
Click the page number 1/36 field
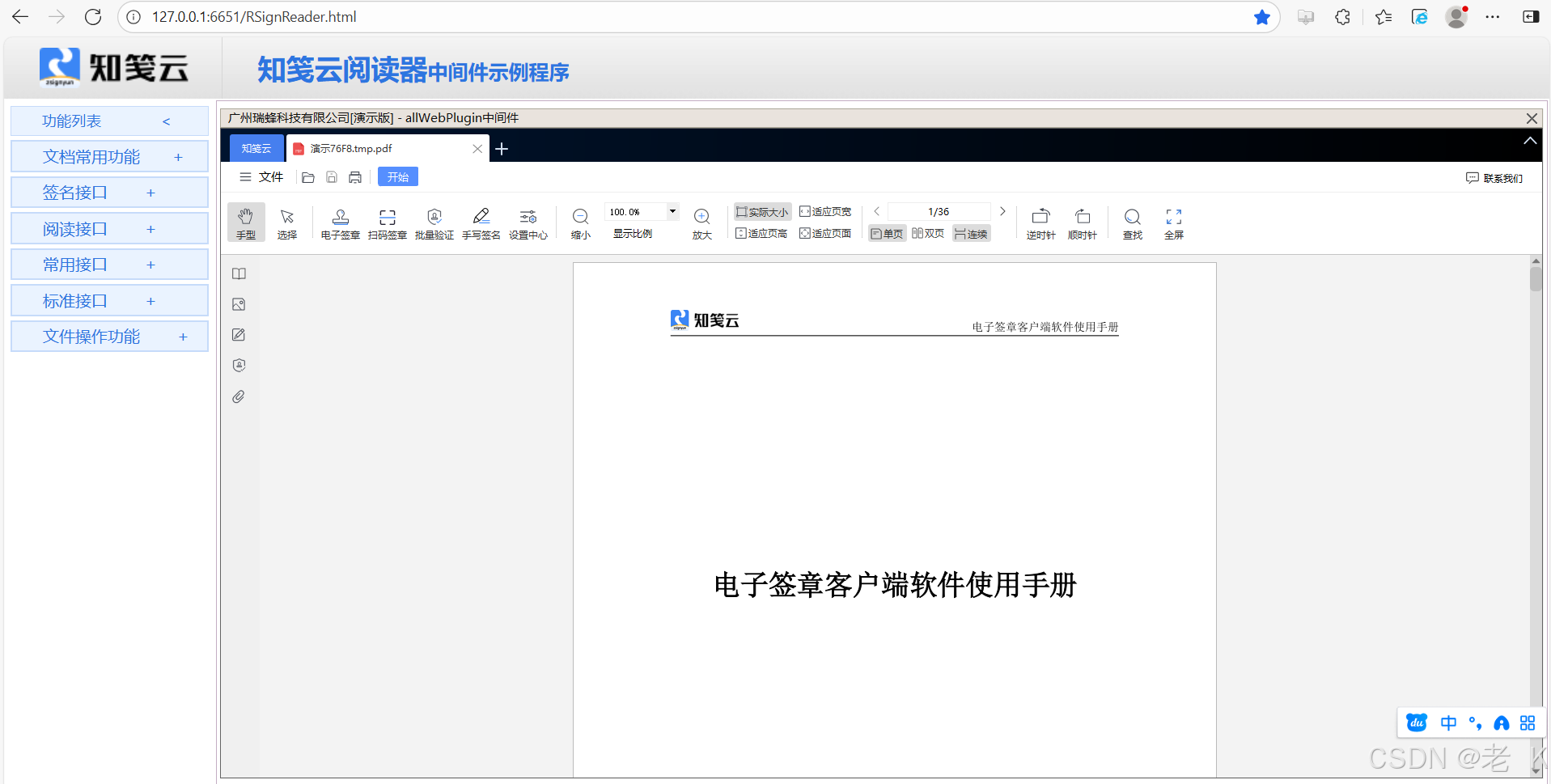[939, 211]
